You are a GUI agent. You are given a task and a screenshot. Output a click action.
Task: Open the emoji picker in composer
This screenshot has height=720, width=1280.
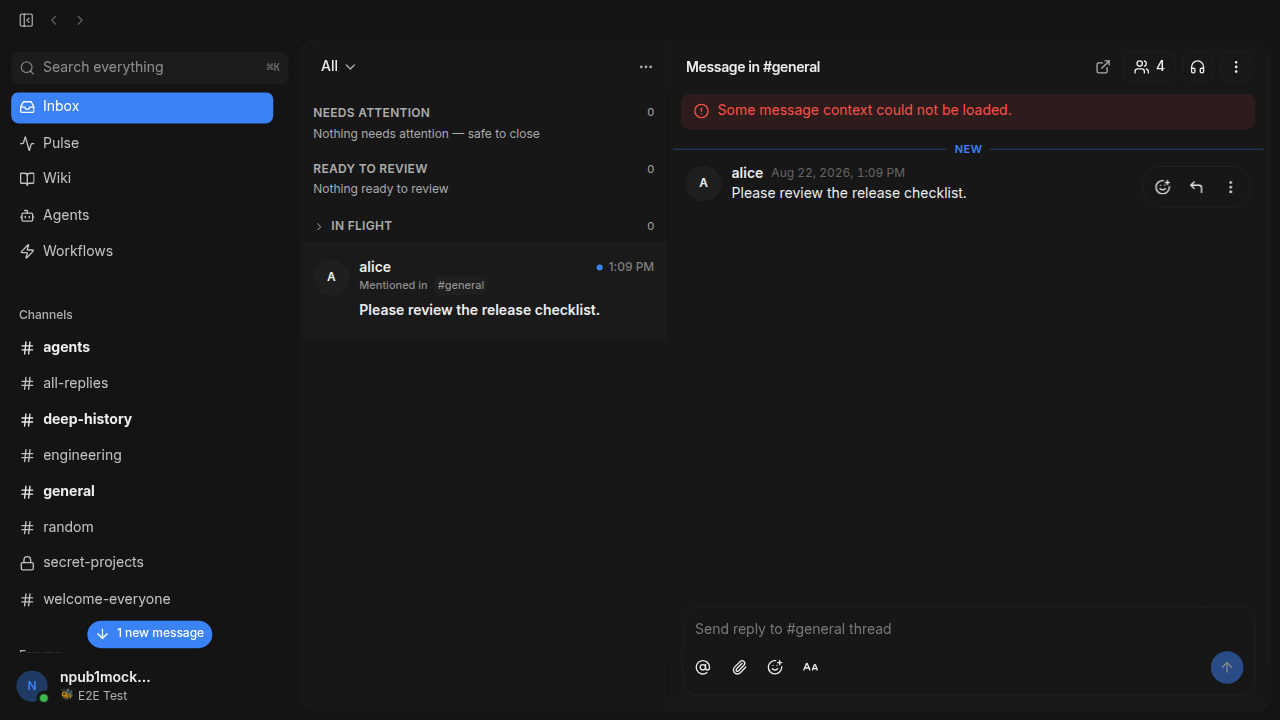pyautogui.click(x=775, y=667)
